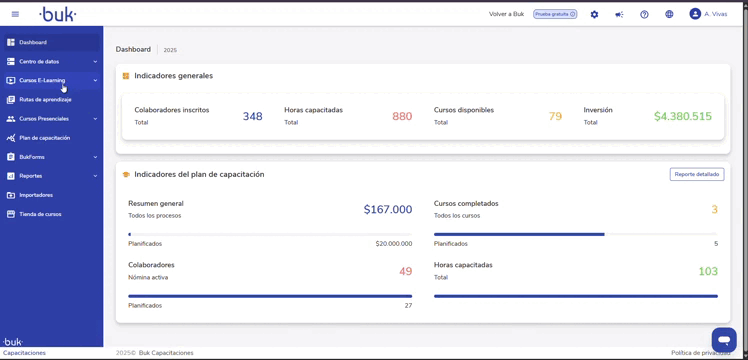The width and height of the screenshot is (748, 360).
Task: Click the 49 Colaboradores count
Action: pyautogui.click(x=405, y=271)
